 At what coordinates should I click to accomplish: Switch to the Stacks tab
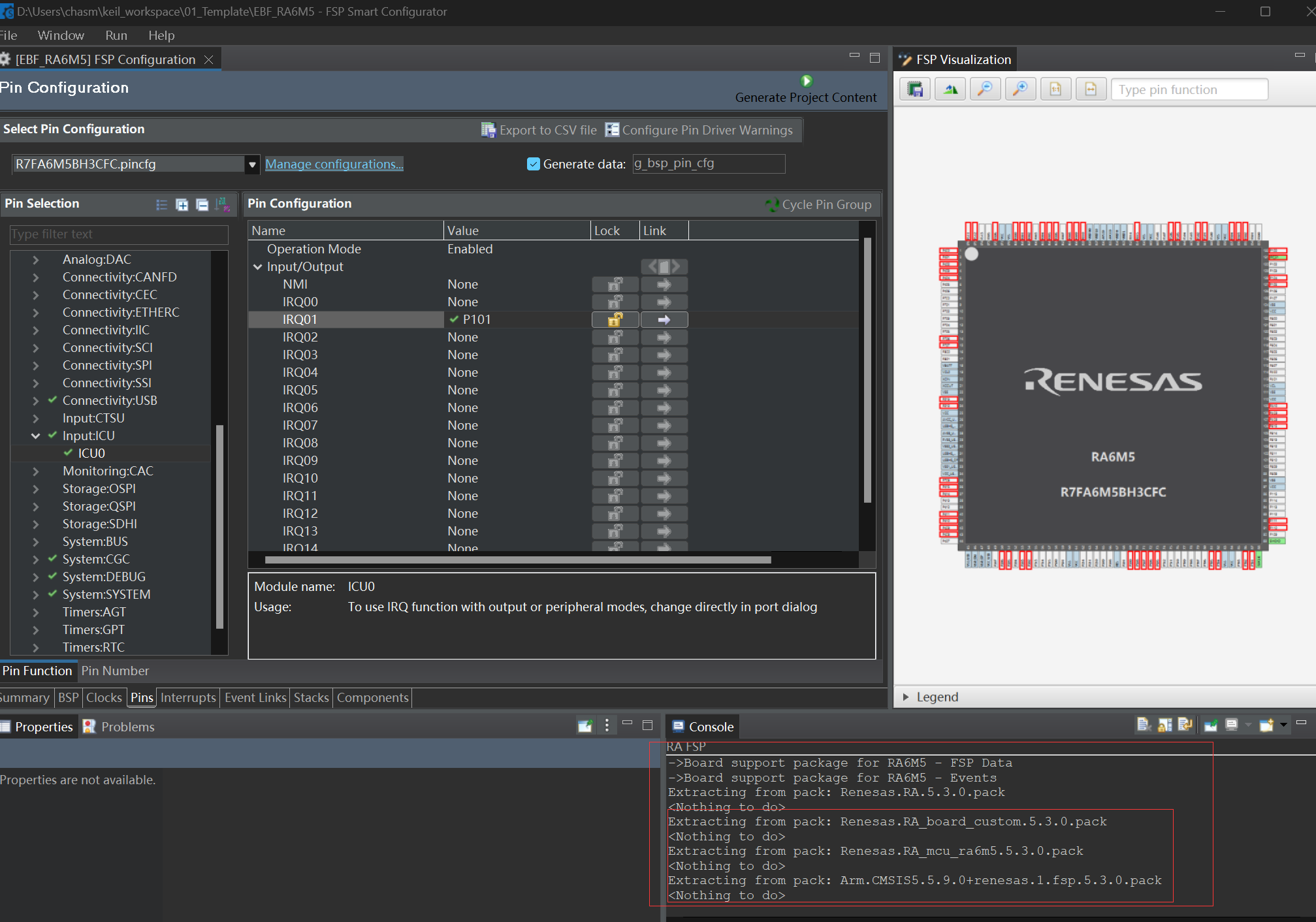point(311,697)
